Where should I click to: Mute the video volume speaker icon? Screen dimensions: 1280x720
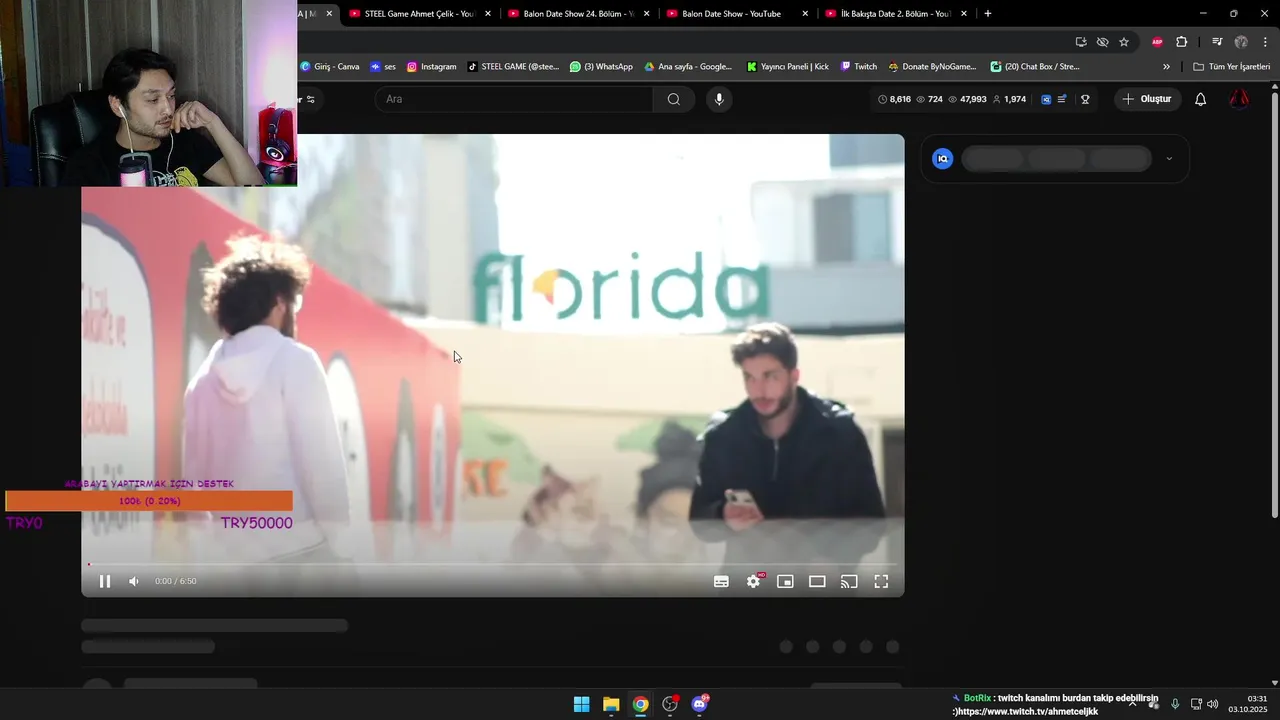(x=134, y=581)
